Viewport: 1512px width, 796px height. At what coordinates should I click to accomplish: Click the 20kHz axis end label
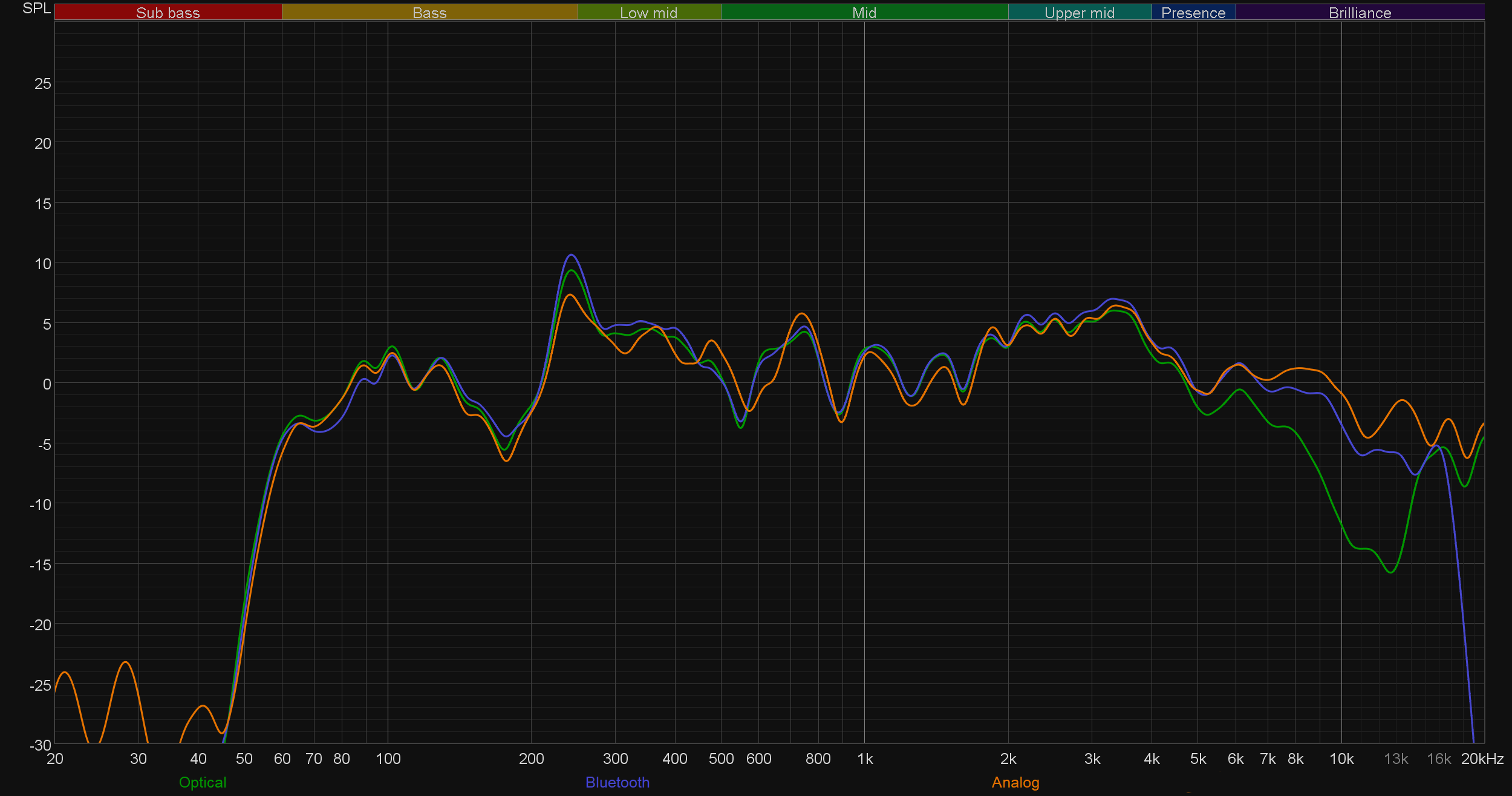click(1482, 758)
